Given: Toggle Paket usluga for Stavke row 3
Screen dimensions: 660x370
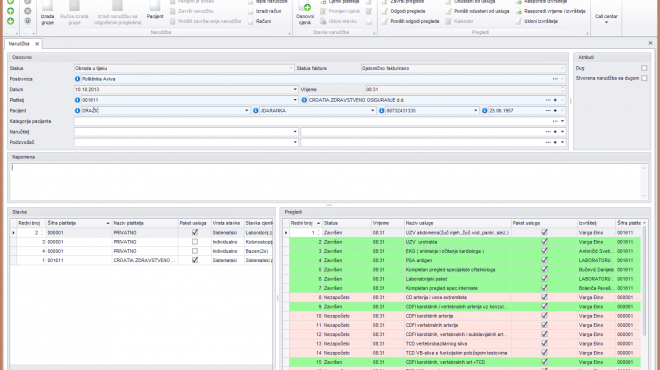Looking at the screenshot, I should coord(195,242).
